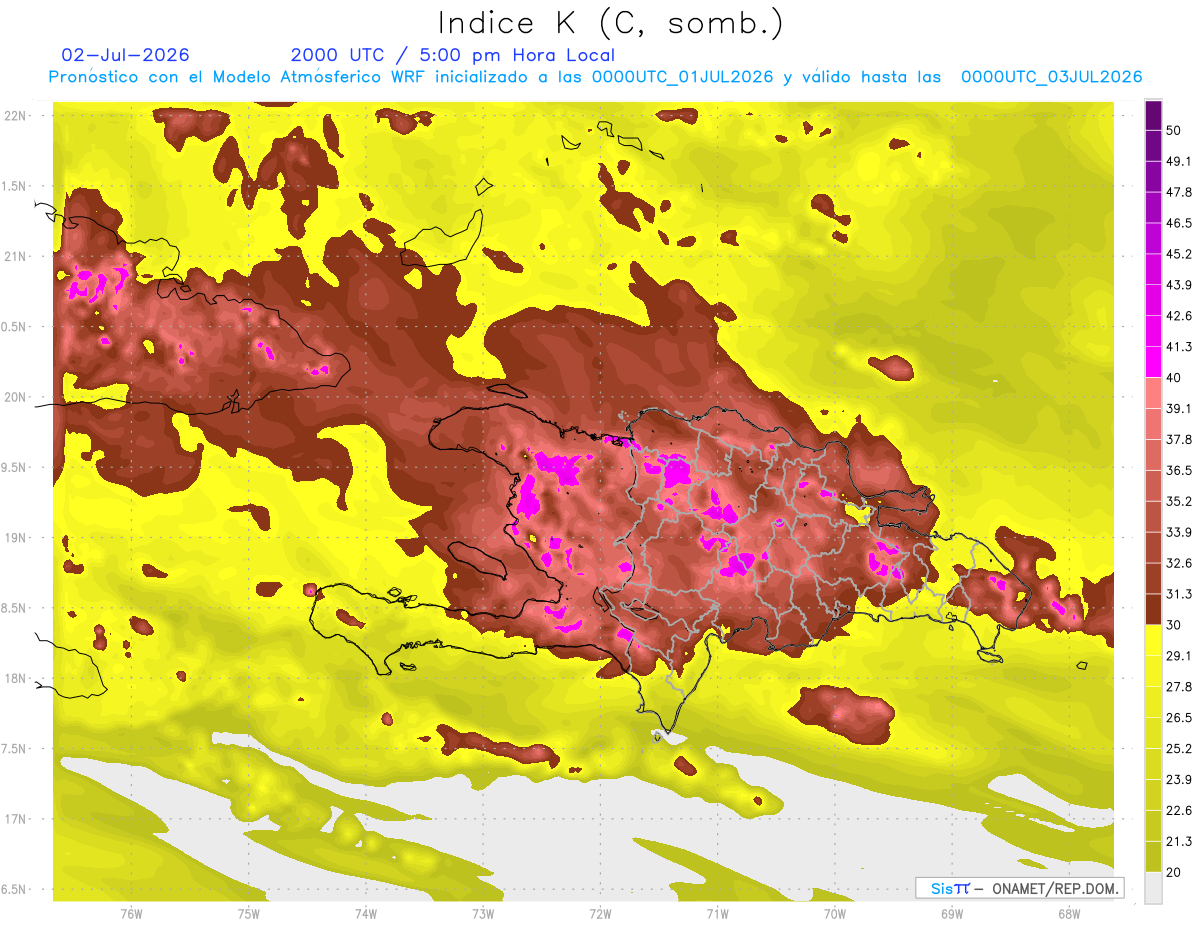Select the legend value "30"
Image resolution: width=1200 pixels, height=927 pixels.
point(1175,625)
